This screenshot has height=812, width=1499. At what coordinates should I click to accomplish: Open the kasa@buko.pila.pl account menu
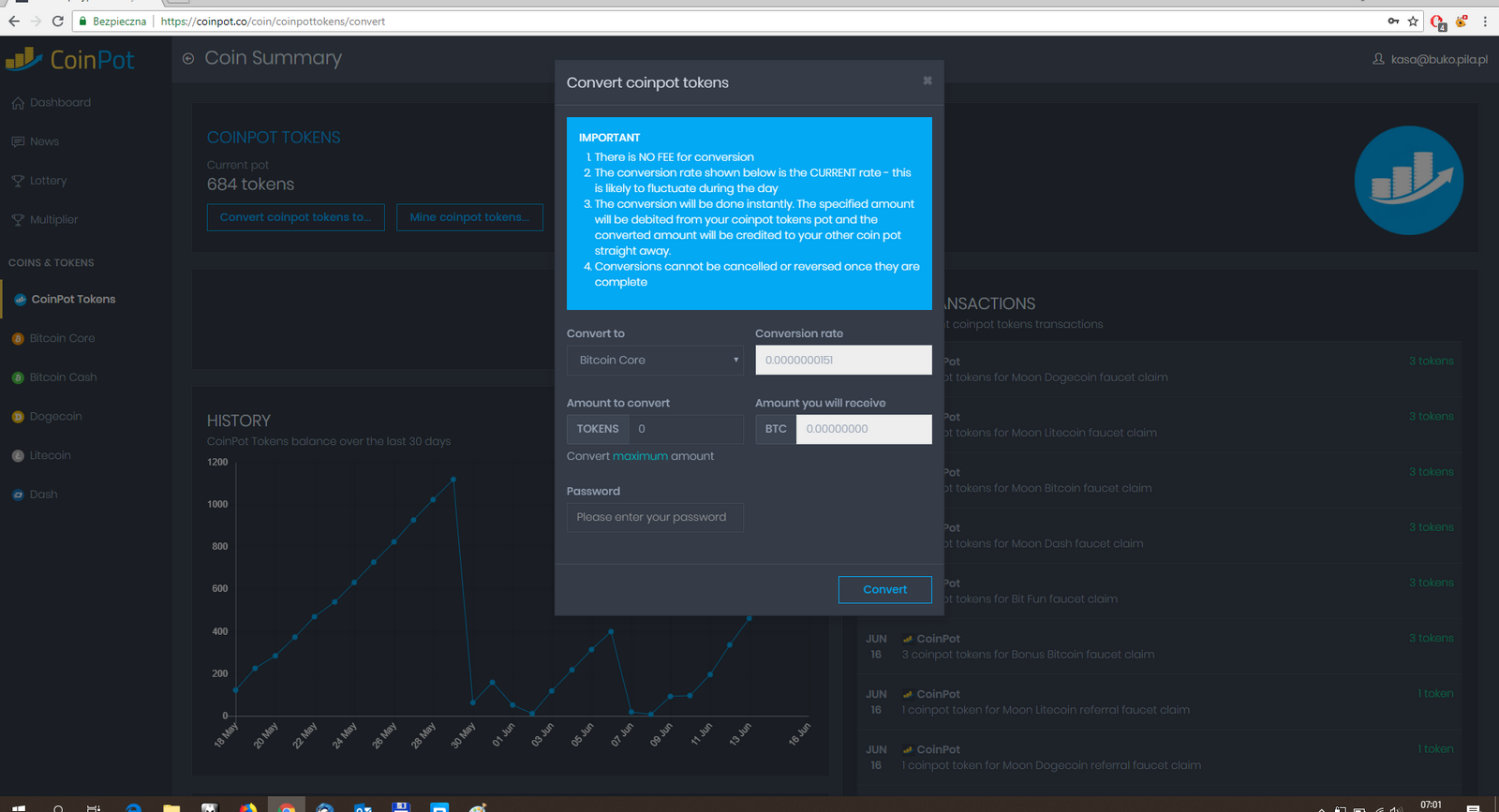click(x=1439, y=59)
